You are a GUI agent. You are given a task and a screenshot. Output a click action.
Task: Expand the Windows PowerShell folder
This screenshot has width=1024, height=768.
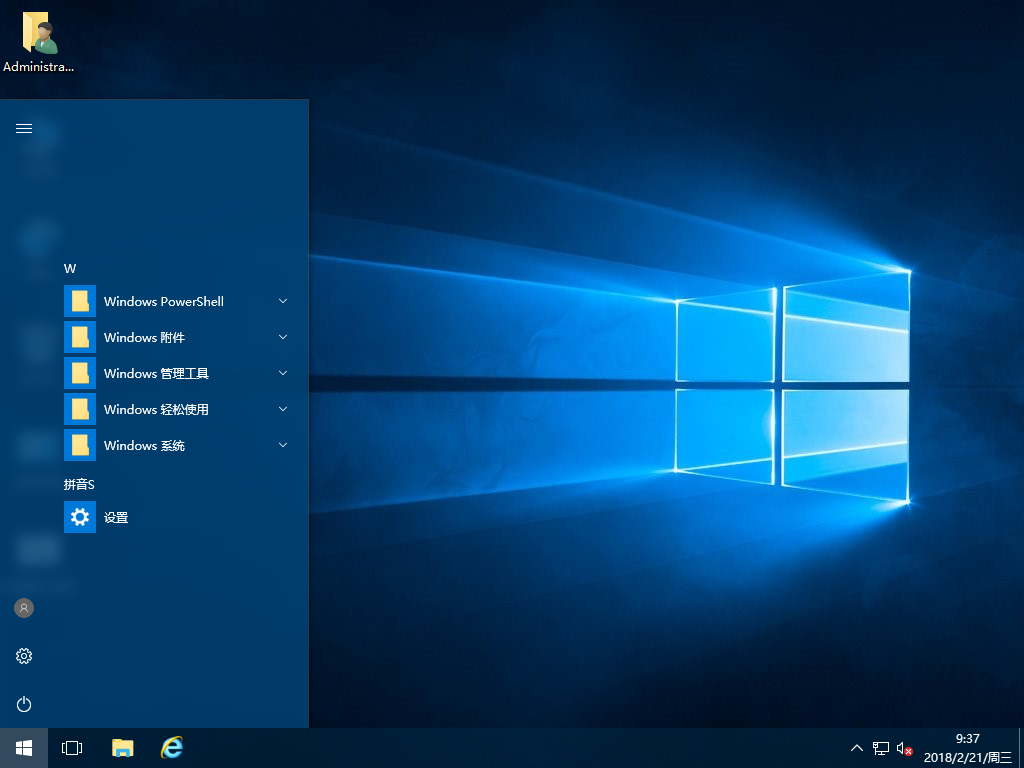pyautogui.click(x=282, y=301)
